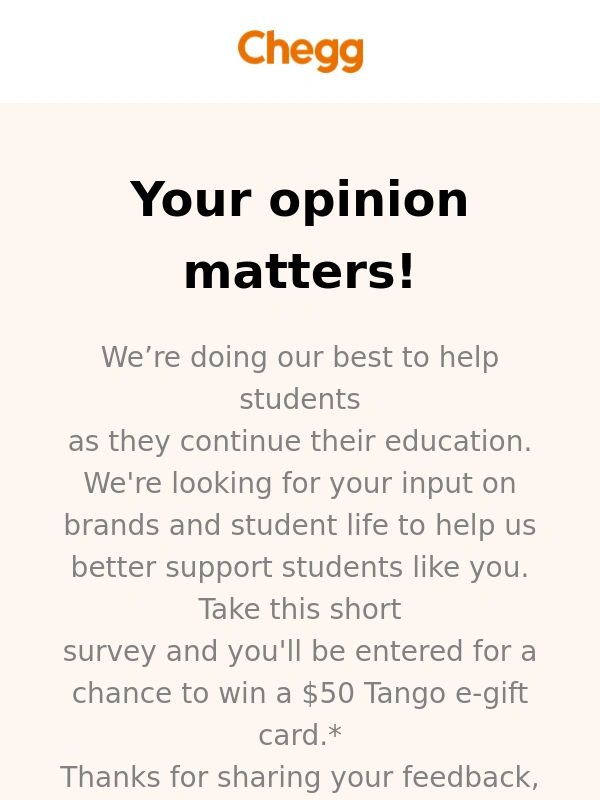Screen dimensions: 600x800
Task: Click the line "better support students like you."
Action: click(300, 568)
